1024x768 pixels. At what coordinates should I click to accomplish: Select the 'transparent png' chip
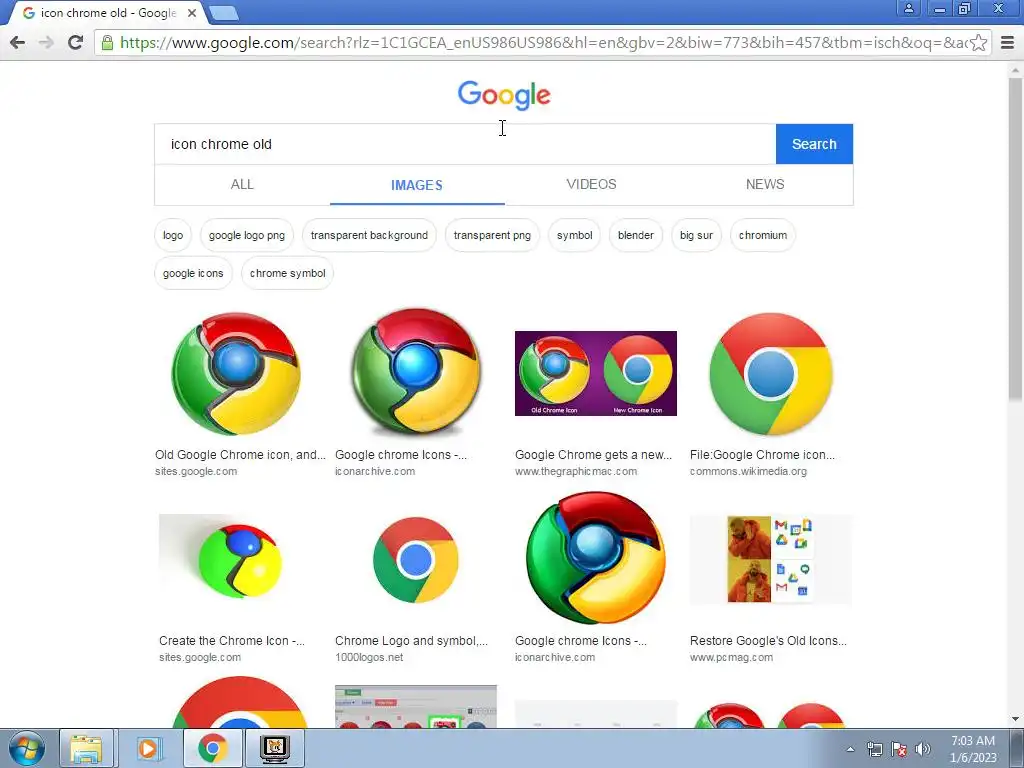click(492, 235)
